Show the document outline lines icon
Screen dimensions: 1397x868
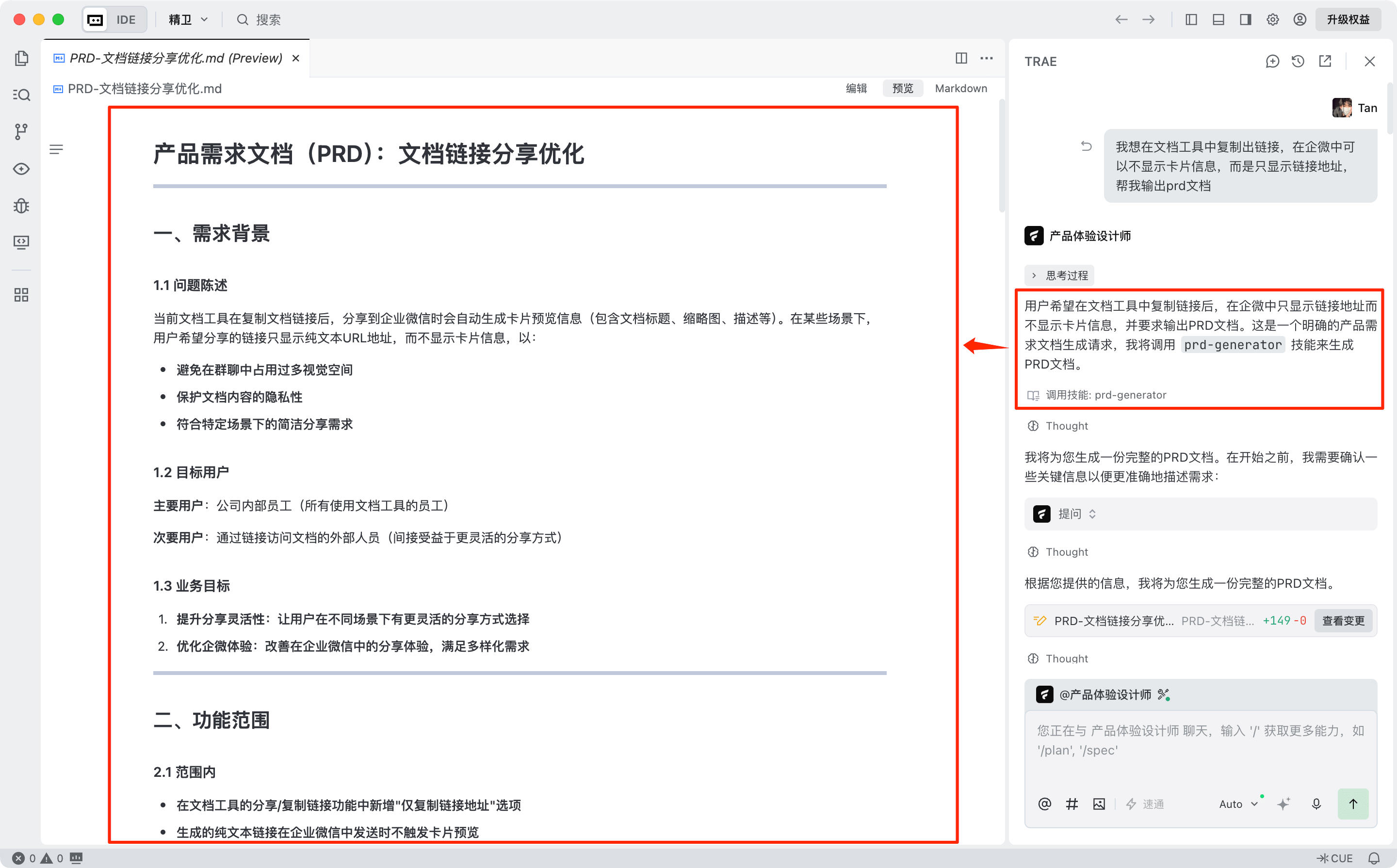pos(56,150)
